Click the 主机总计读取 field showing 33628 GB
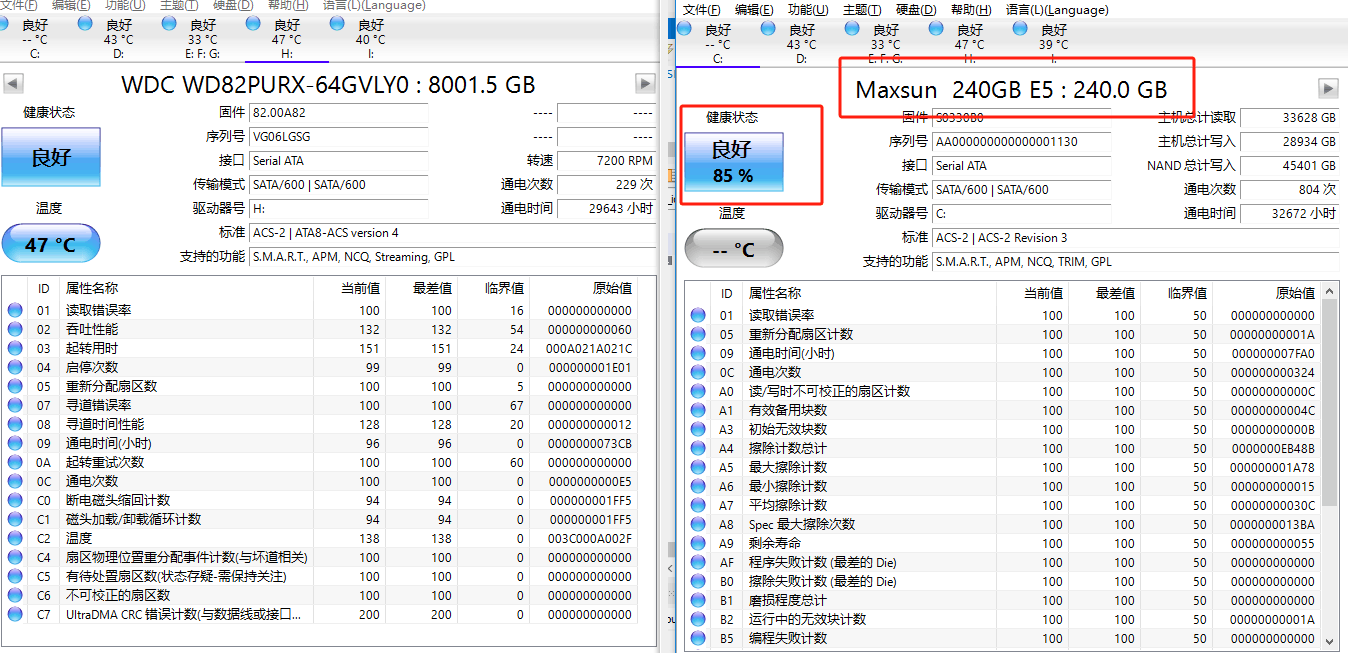1348x653 pixels. [x=1289, y=118]
